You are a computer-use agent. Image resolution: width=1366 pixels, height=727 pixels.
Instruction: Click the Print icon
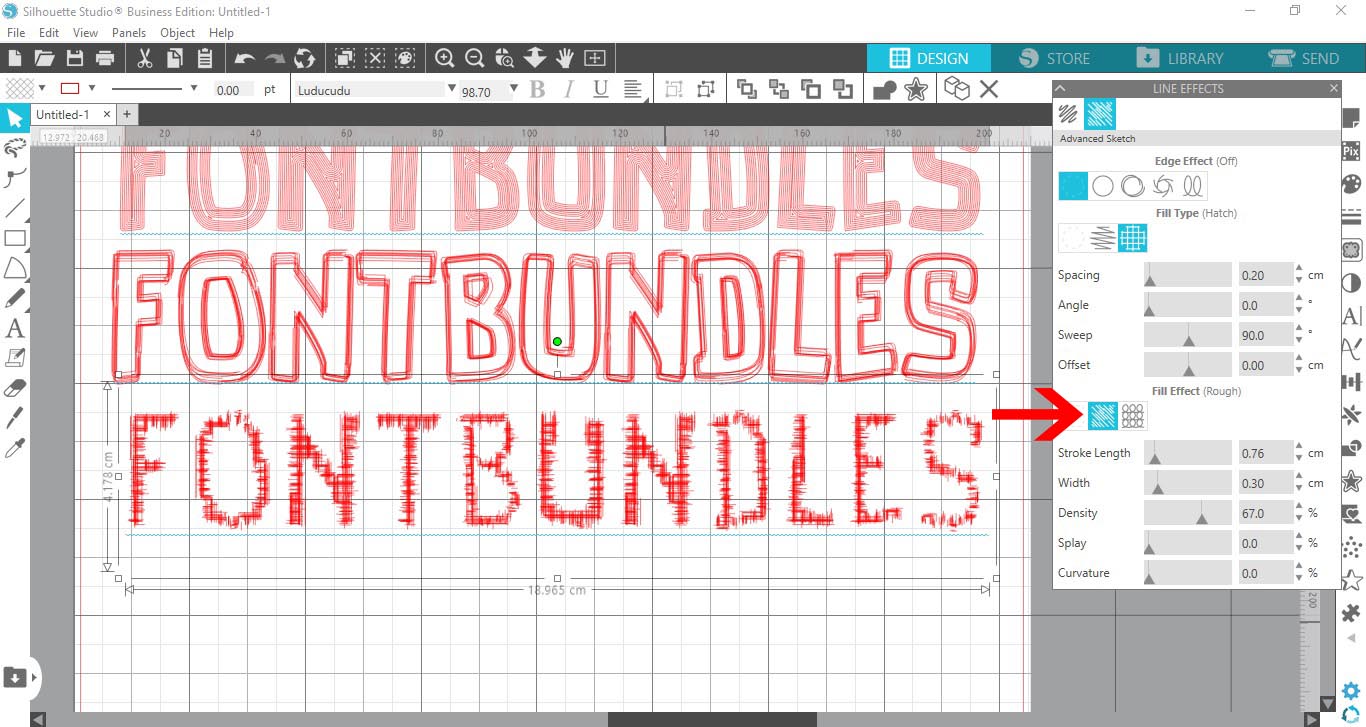point(104,58)
